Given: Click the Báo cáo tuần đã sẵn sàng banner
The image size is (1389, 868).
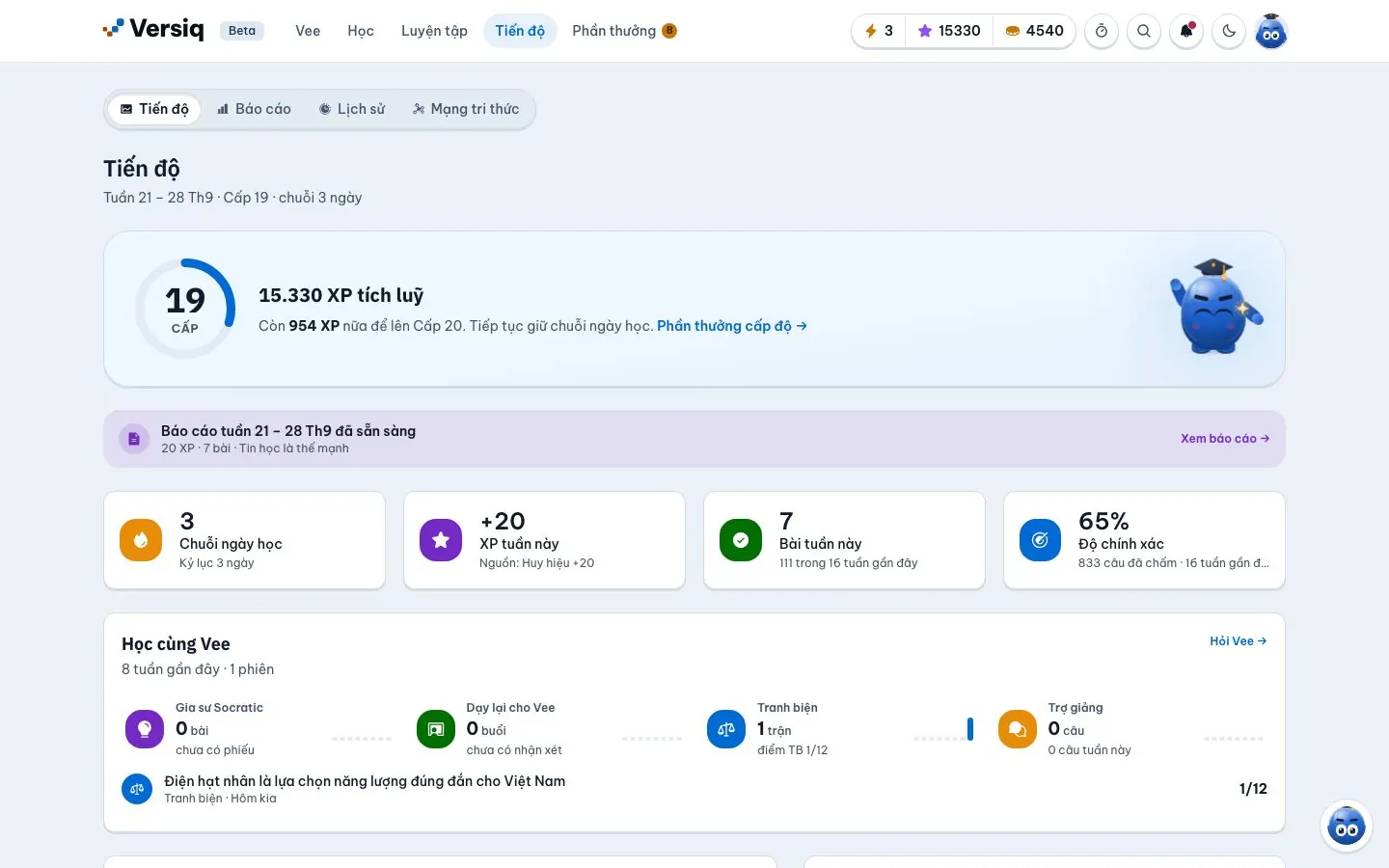Looking at the screenshot, I should tap(694, 439).
